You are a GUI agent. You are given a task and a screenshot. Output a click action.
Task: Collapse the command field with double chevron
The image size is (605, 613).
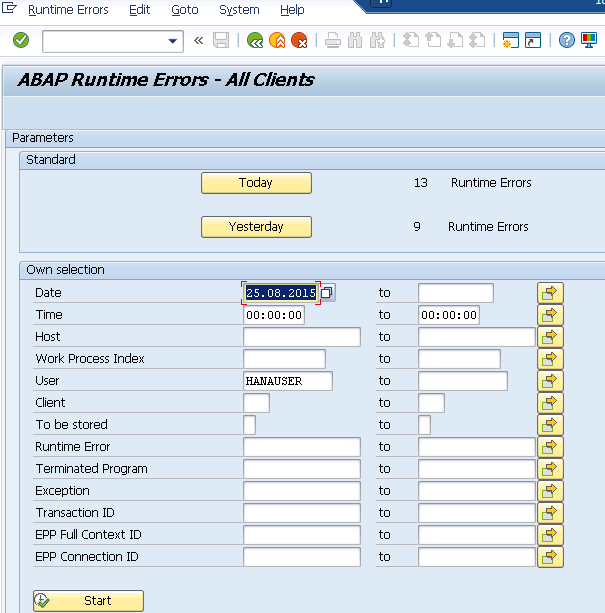coord(198,41)
